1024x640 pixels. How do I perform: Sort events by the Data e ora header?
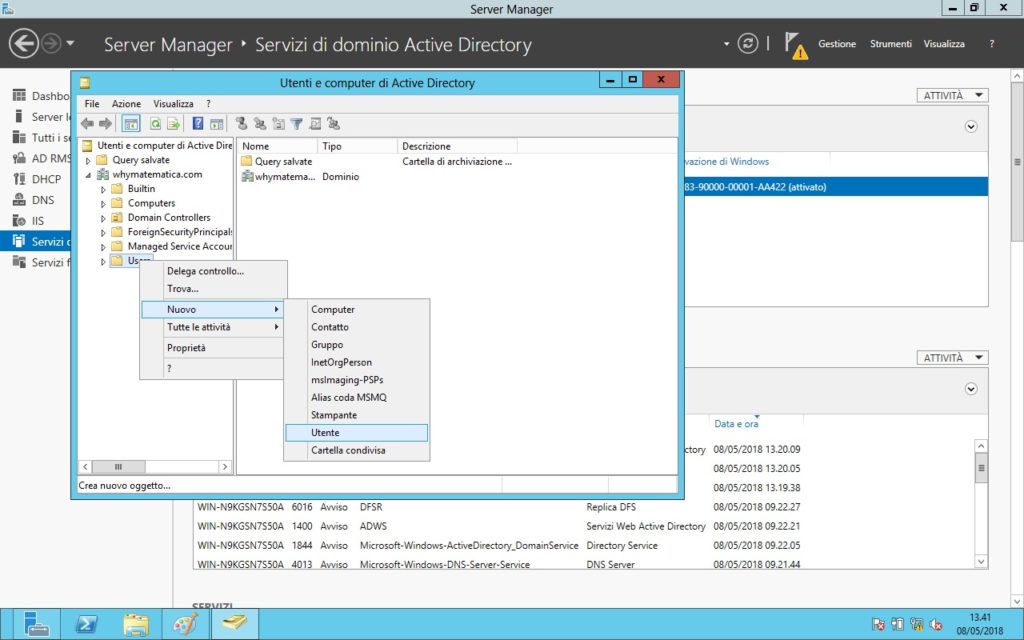click(736, 424)
